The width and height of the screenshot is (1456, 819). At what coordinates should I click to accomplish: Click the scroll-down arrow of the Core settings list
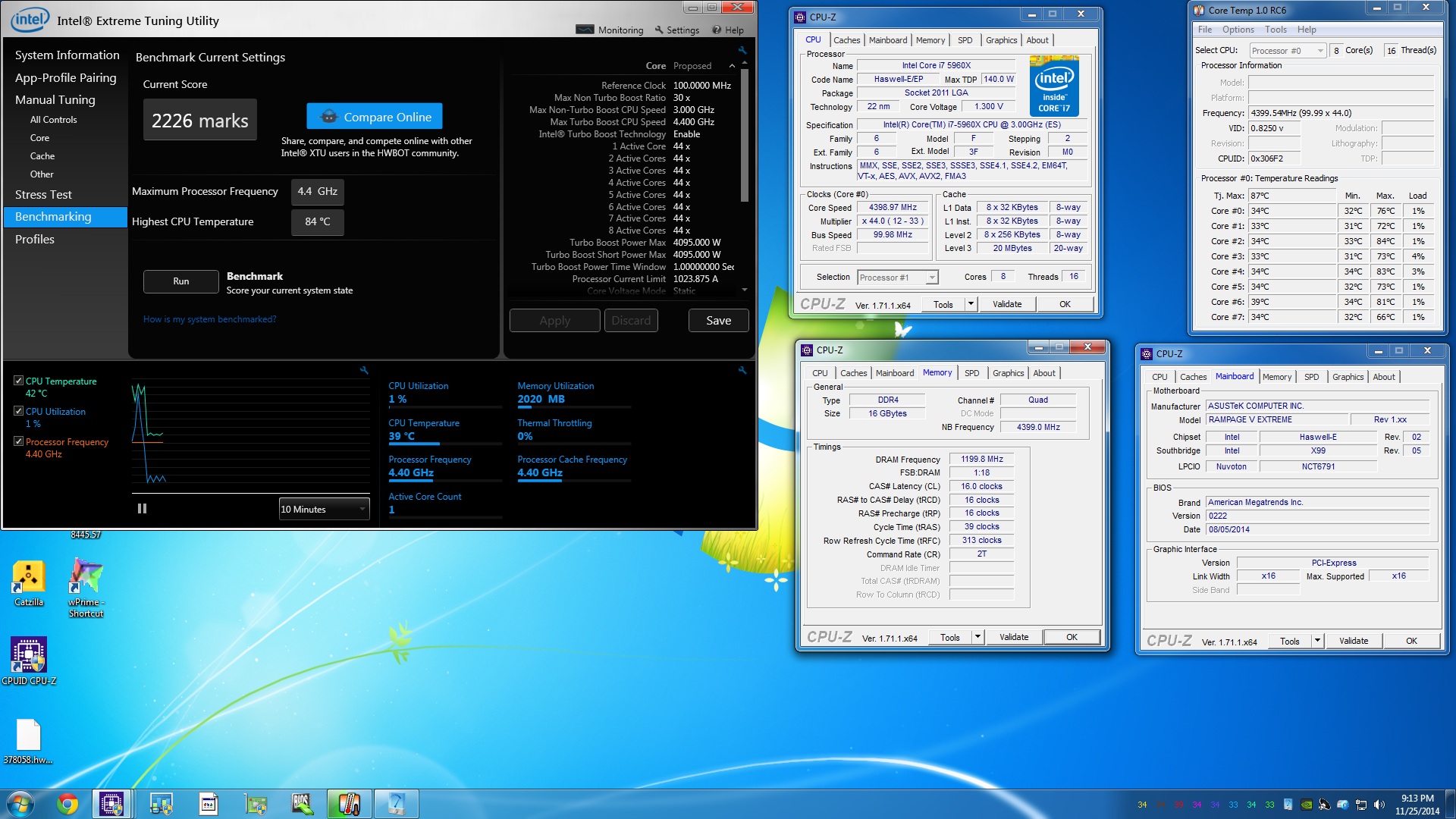click(x=744, y=290)
